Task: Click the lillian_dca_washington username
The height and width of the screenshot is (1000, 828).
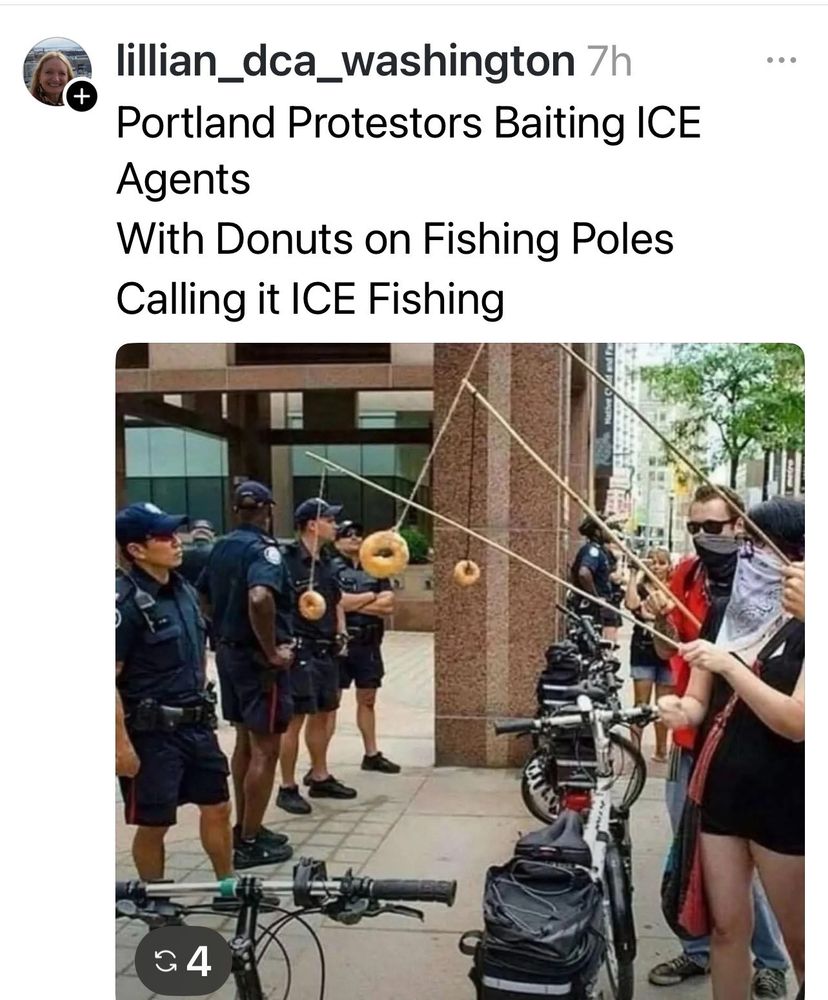Action: pos(345,61)
